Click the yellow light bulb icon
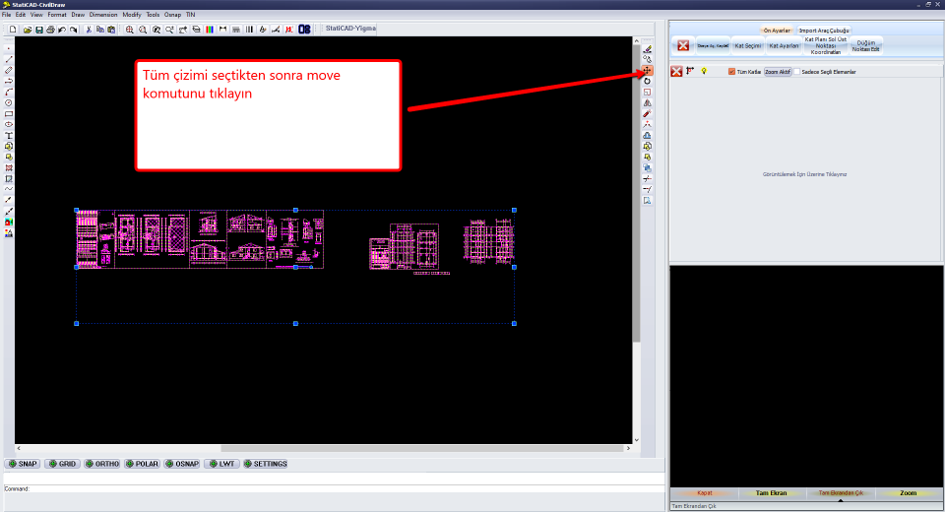 pyautogui.click(x=703, y=72)
